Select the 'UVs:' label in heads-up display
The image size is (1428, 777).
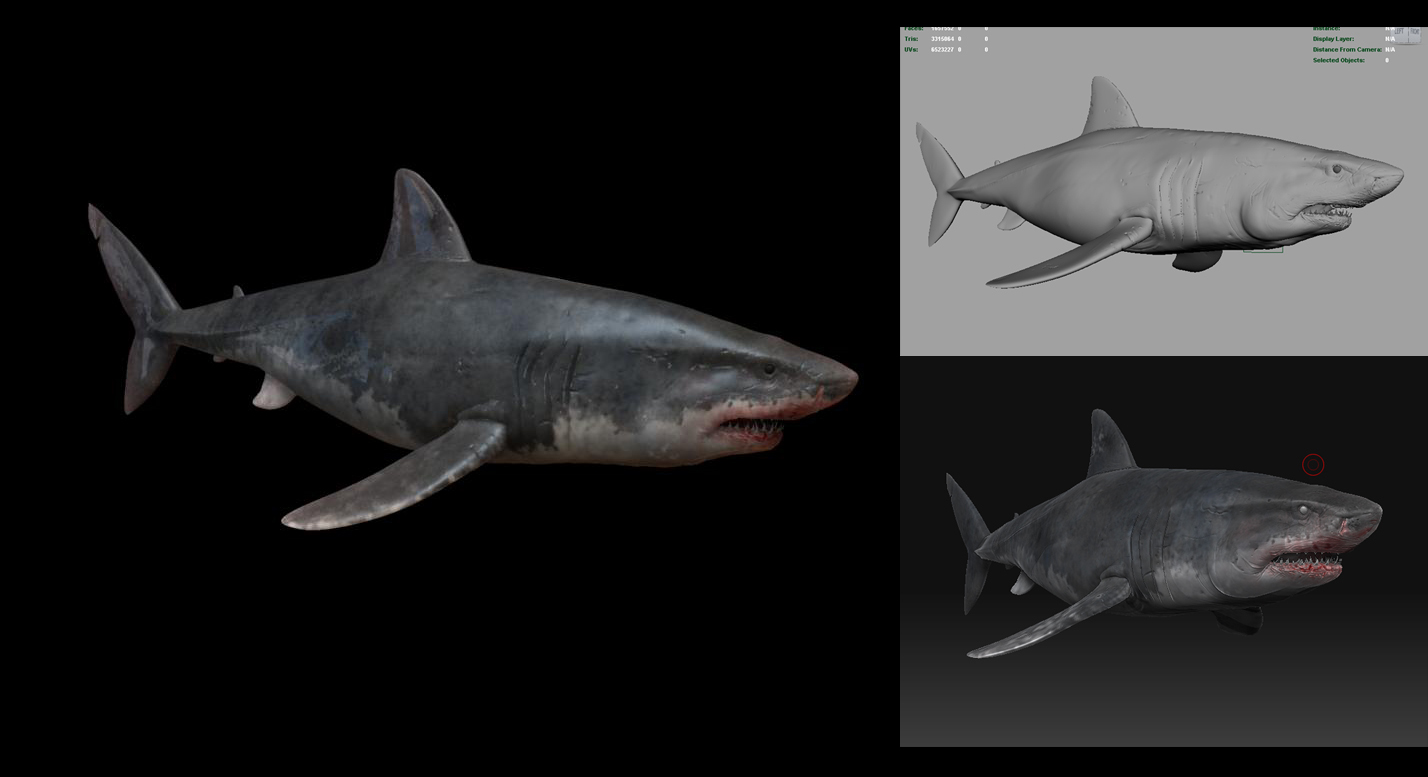click(911, 49)
